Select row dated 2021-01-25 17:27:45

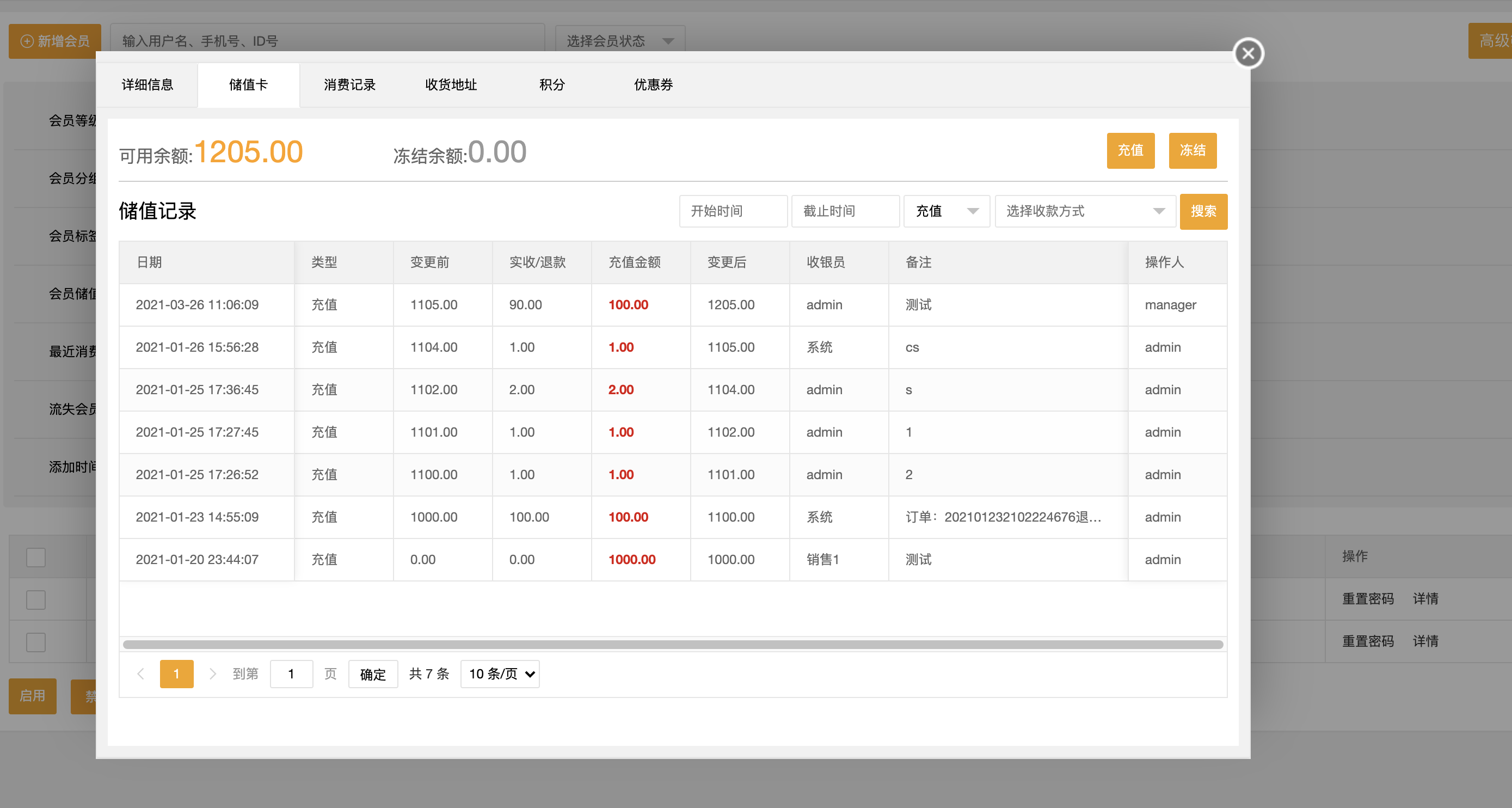pos(673,432)
